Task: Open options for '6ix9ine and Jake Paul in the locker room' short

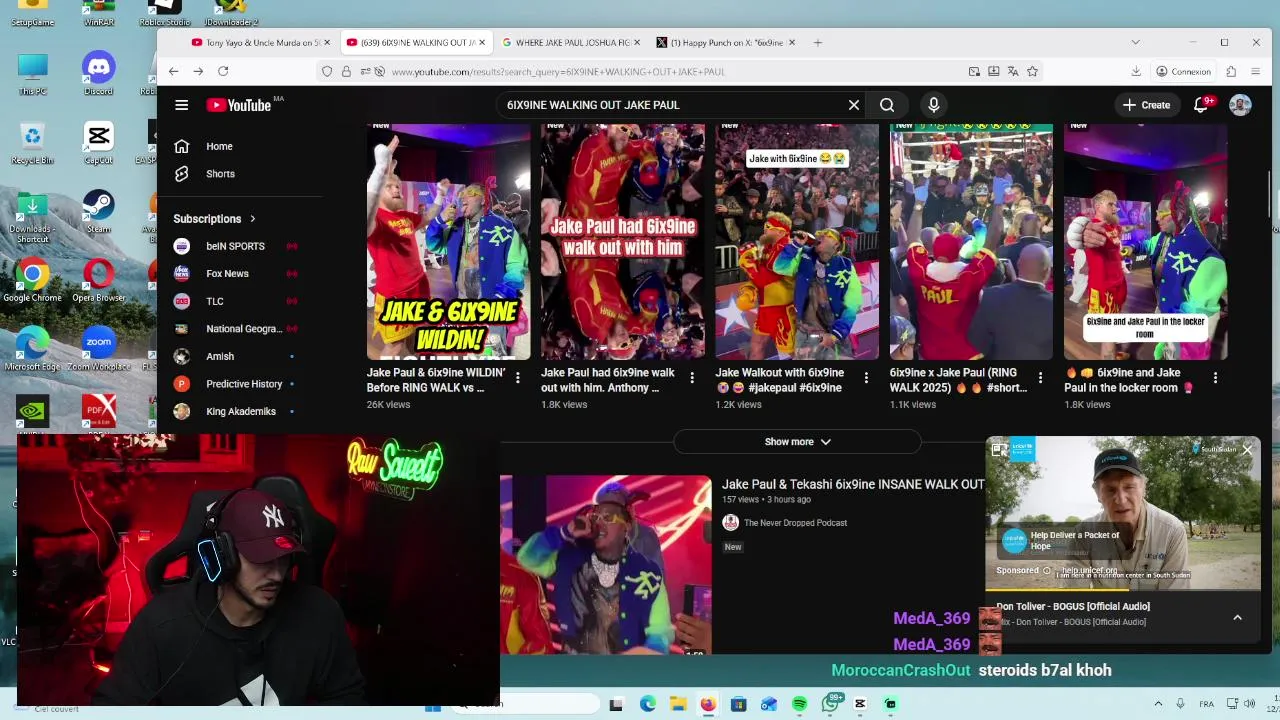Action: 1215,378
